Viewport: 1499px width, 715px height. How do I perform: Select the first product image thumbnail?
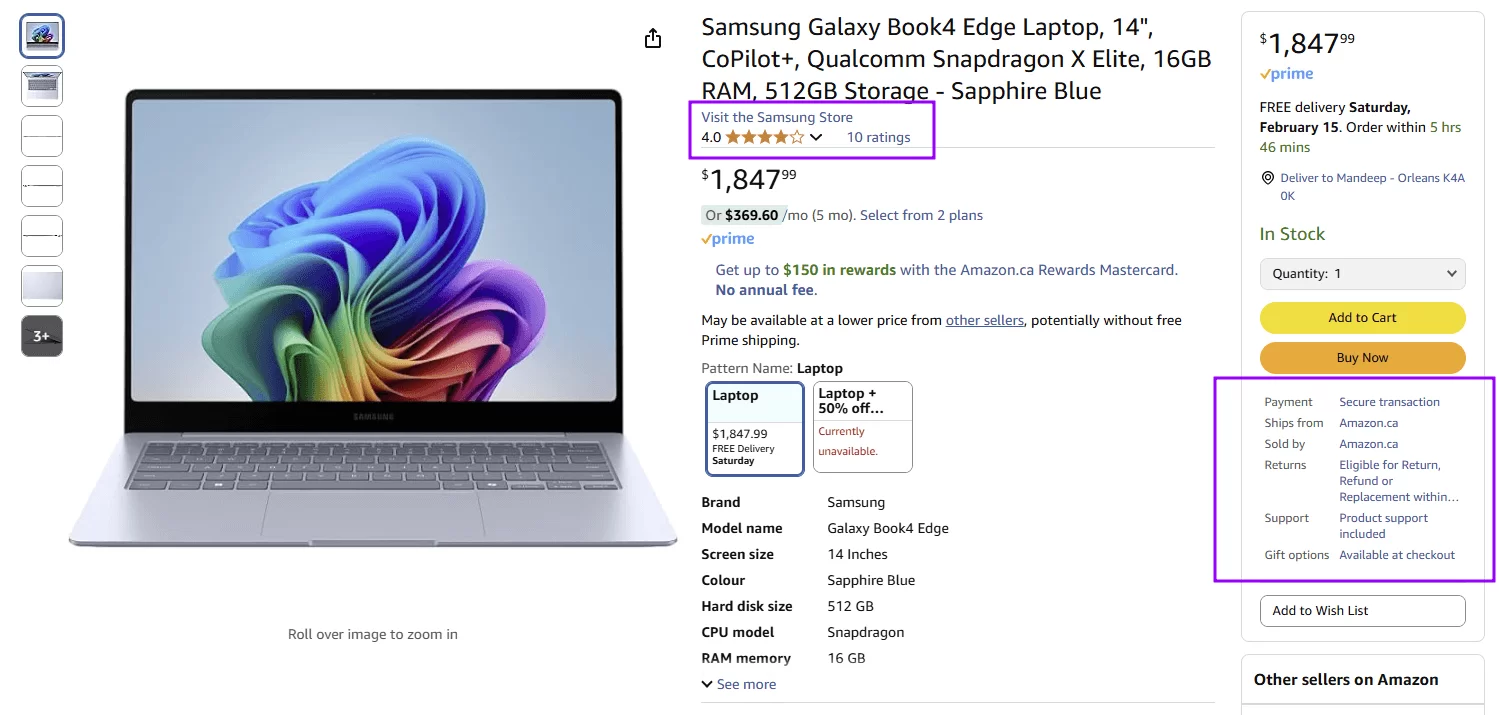click(x=41, y=36)
